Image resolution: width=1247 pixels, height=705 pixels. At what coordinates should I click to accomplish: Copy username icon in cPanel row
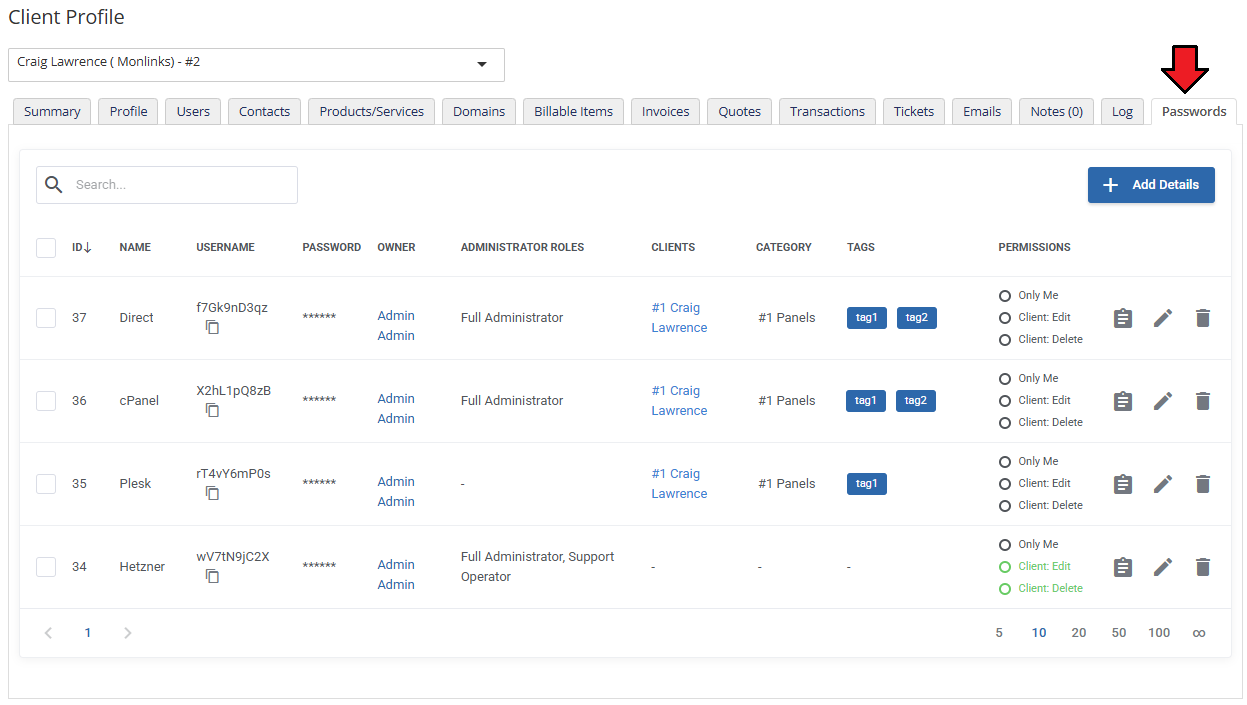pyautogui.click(x=212, y=410)
